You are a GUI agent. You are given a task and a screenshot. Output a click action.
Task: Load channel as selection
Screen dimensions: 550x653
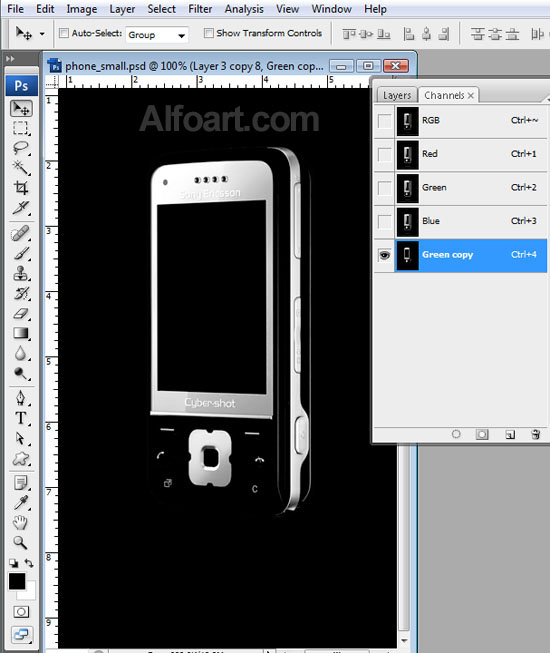[x=456, y=434]
